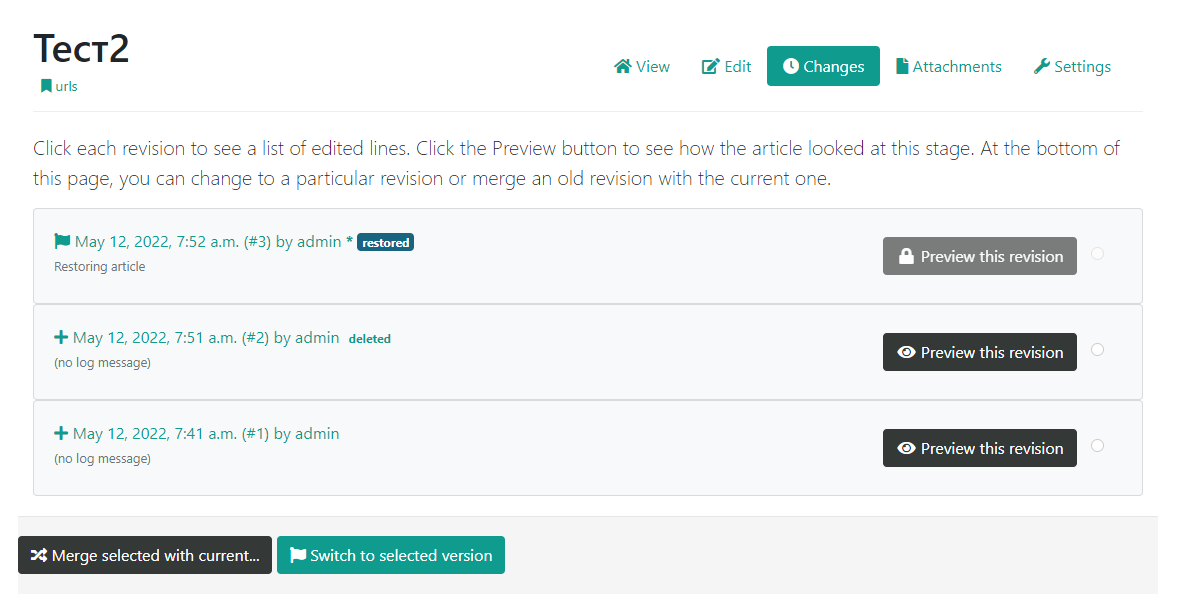Click the shuffle icon on the Merge button
Image resolution: width=1184 pixels, height=606 pixels.
pos(38,556)
